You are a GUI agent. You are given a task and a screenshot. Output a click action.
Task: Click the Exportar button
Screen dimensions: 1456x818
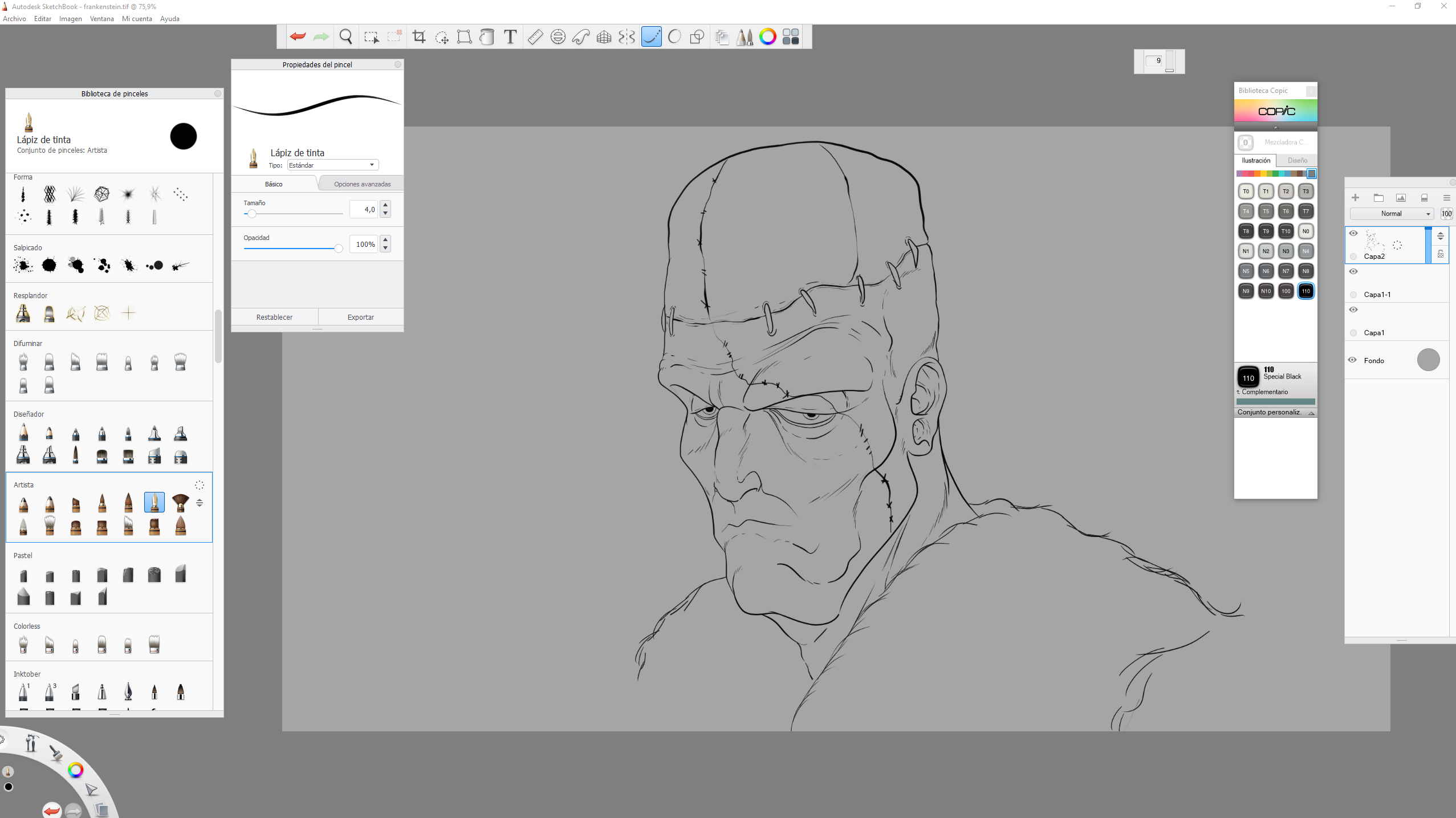[x=360, y=317]
